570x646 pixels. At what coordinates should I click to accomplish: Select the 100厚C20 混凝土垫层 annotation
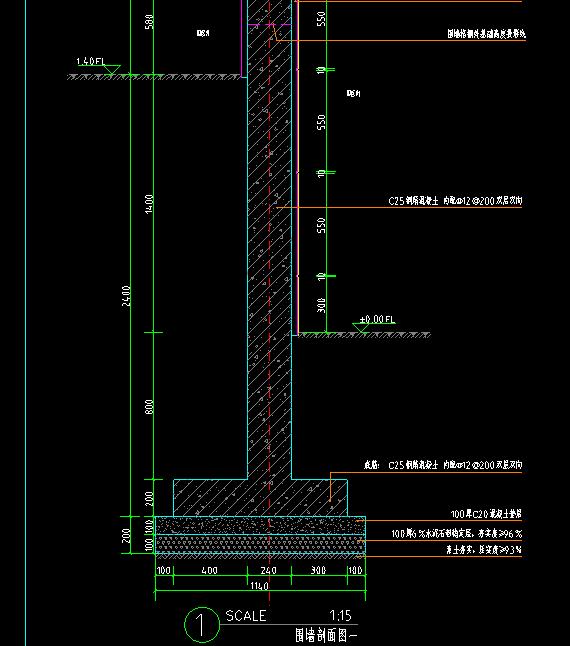coord(486,514)
